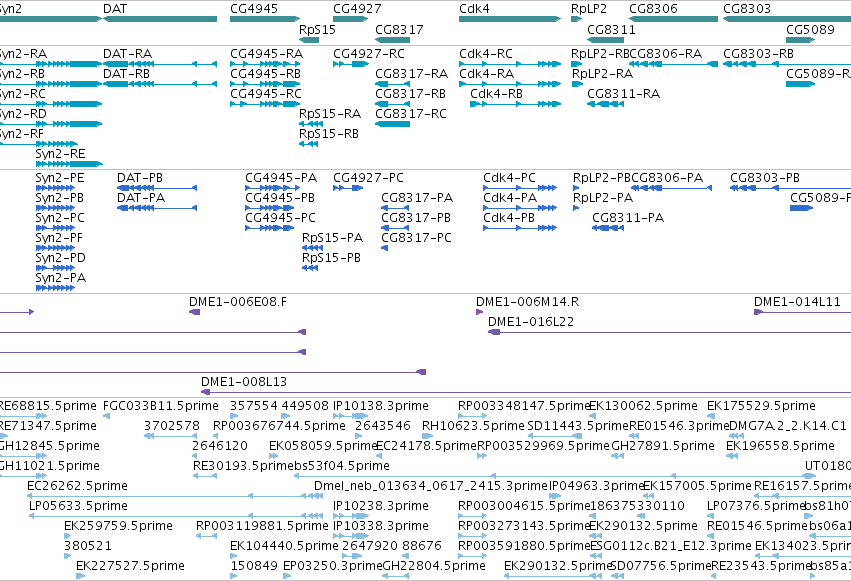Click transcript RpS15-RB label
851x581 pixels.
pos(329,133)
